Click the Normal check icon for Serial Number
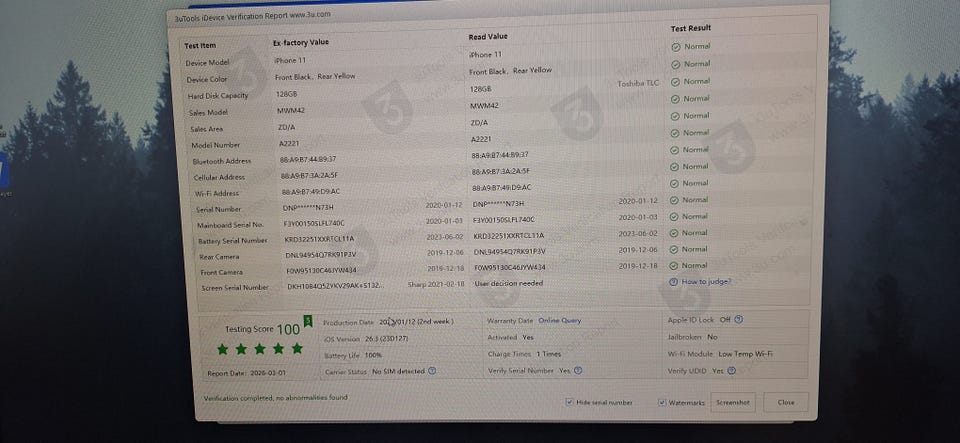This screenshot has width=960, height=443. (674, 200)
